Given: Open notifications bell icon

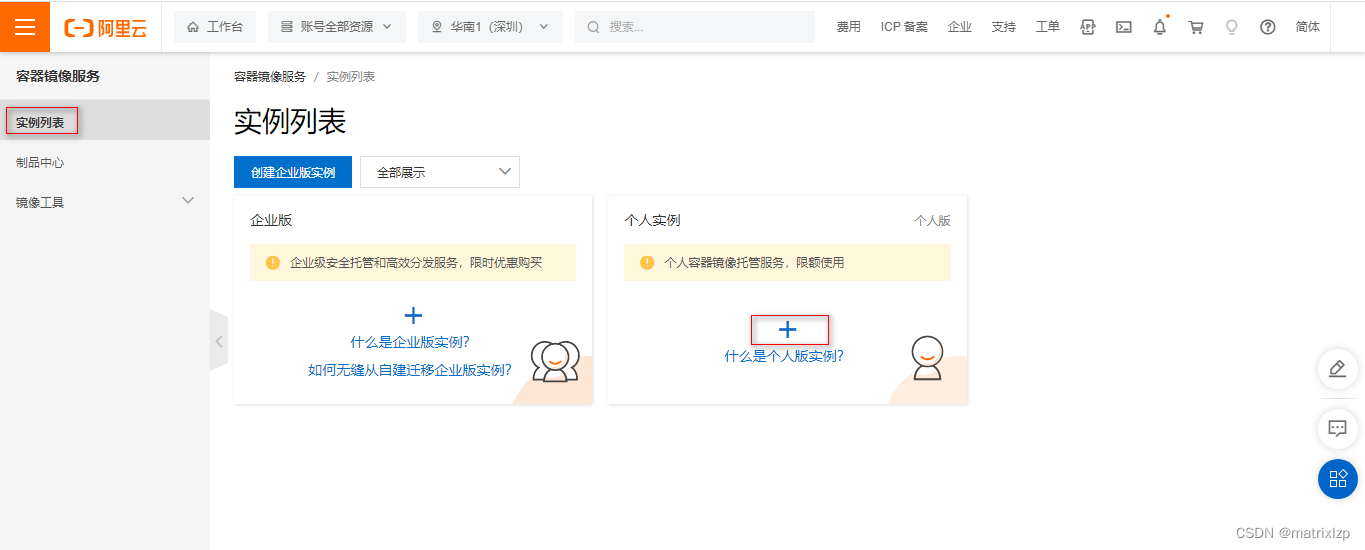Looking at the screenshot, I should coord(1160,27).
